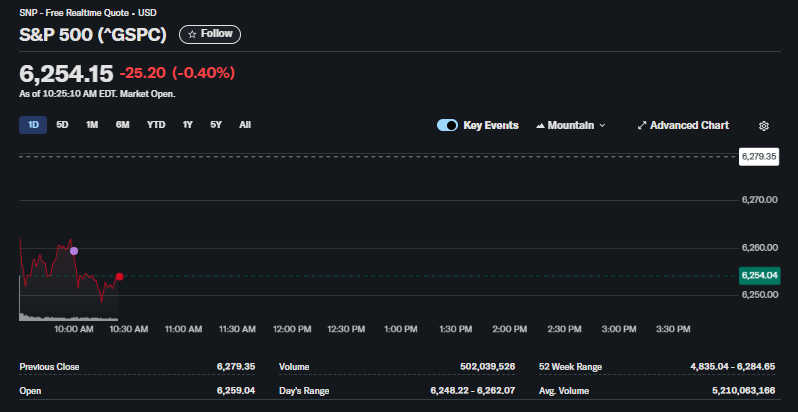This screenshot has height=412, width=798.
Task: Click the 6,254.15 current price
Action: pyautogui.click(x=66, y=74)
